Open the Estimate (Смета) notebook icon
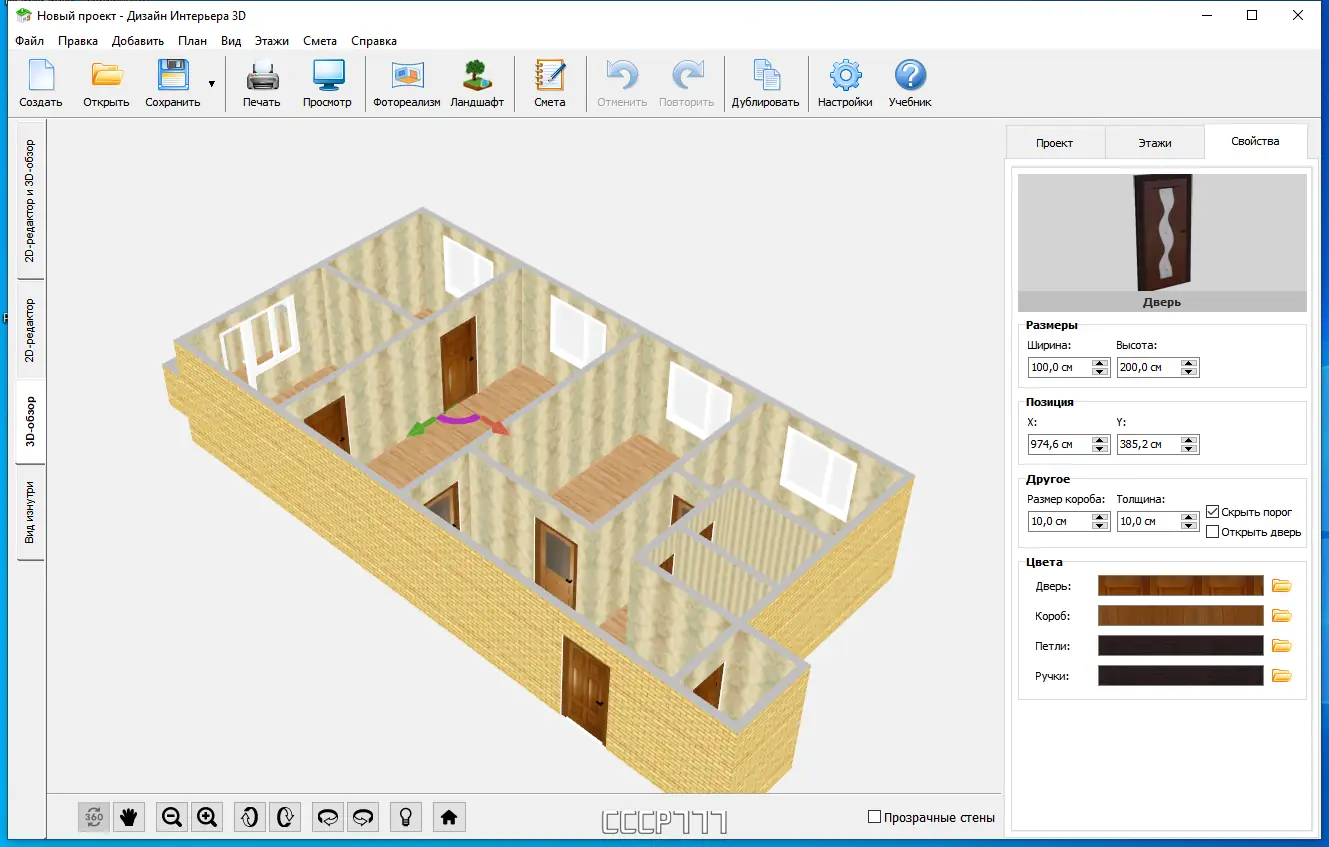 549,77
